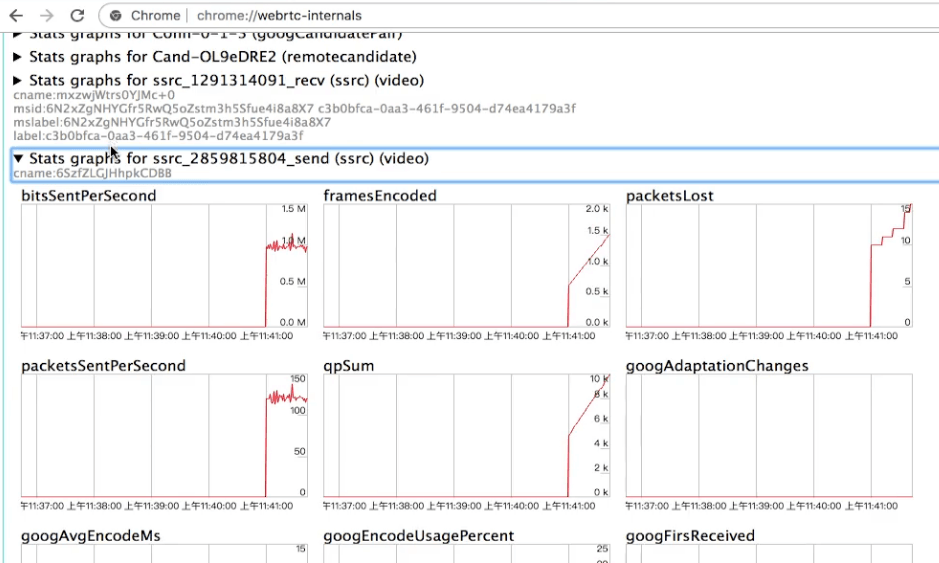Select the bitsSentPerSecond title text
The width and height of the screenshot is (939, 563).
[89, 196]
